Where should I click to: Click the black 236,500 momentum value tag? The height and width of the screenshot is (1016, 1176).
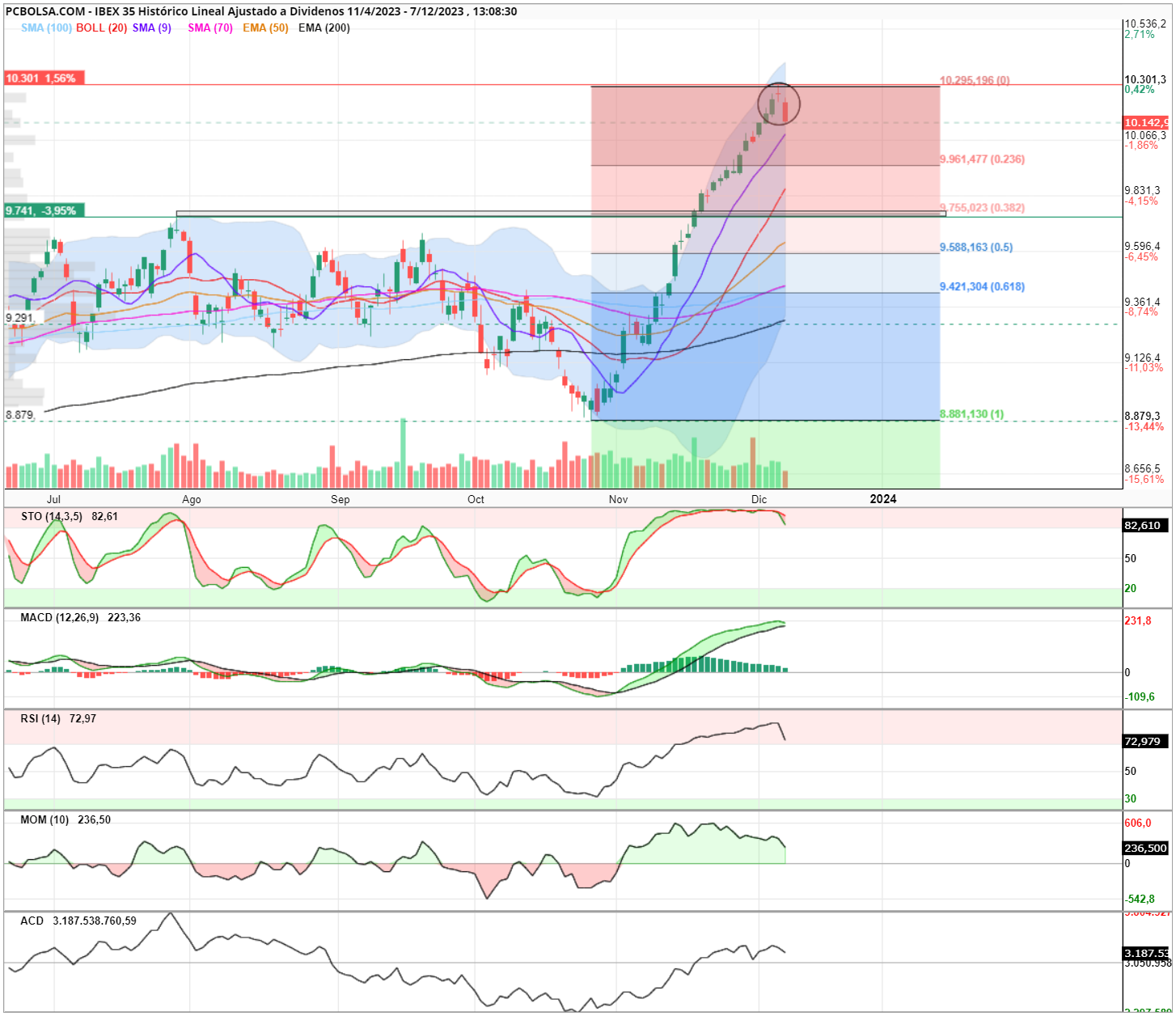click(1146, 848)
